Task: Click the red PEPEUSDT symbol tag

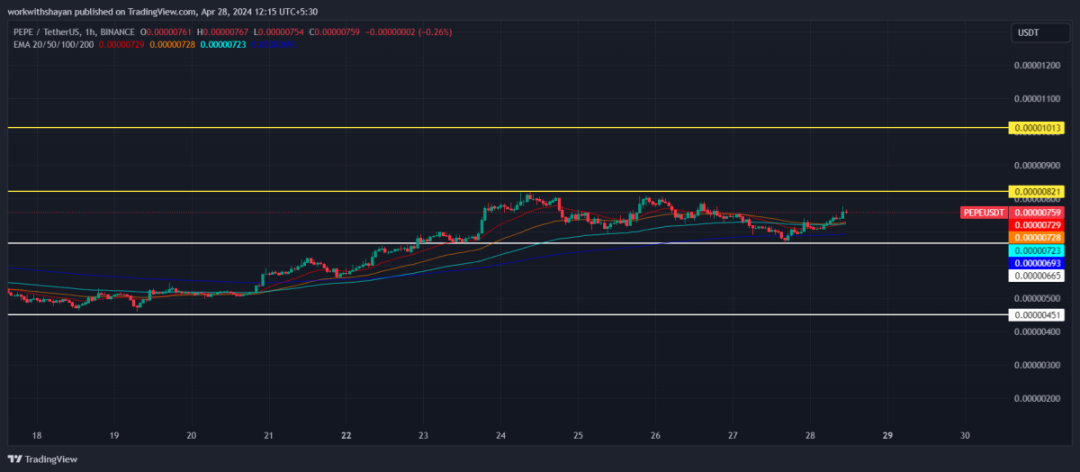Action: coord(983,213)
